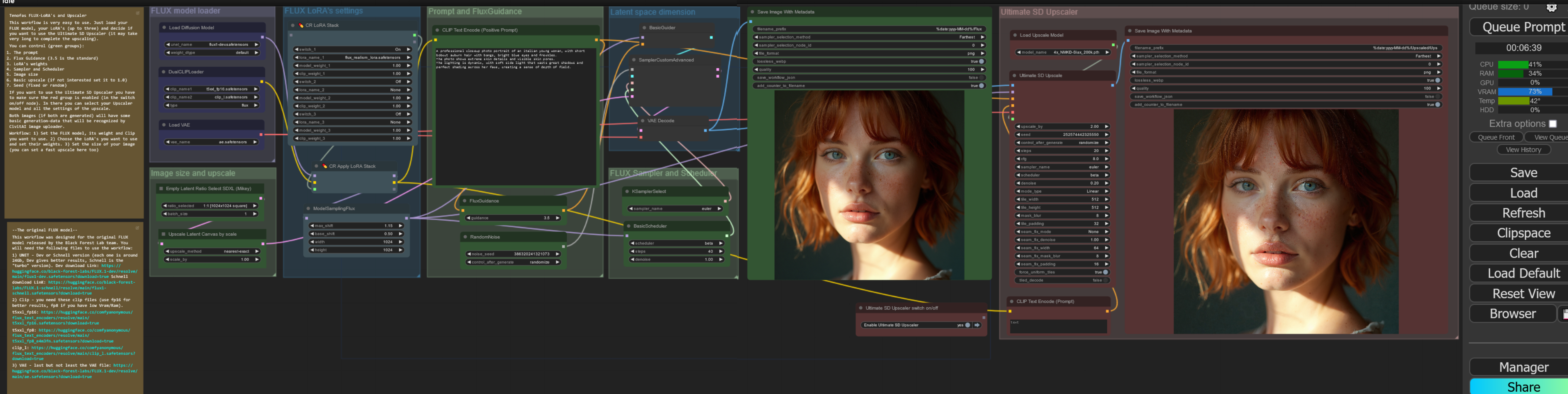1568x394 pixels.
Task: Check the Extra options checkbox
Action: pyautogui.click(x=1553, y=124)
